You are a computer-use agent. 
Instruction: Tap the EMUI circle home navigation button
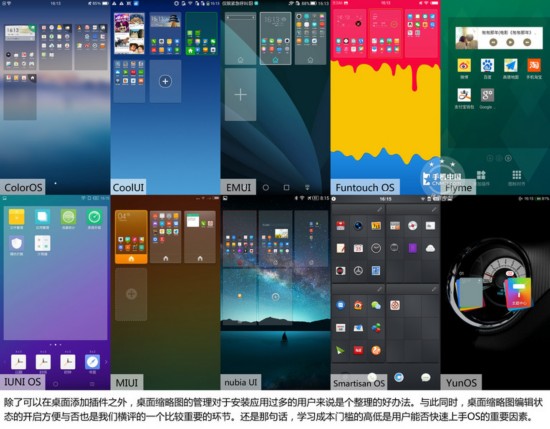coord(266,188)
